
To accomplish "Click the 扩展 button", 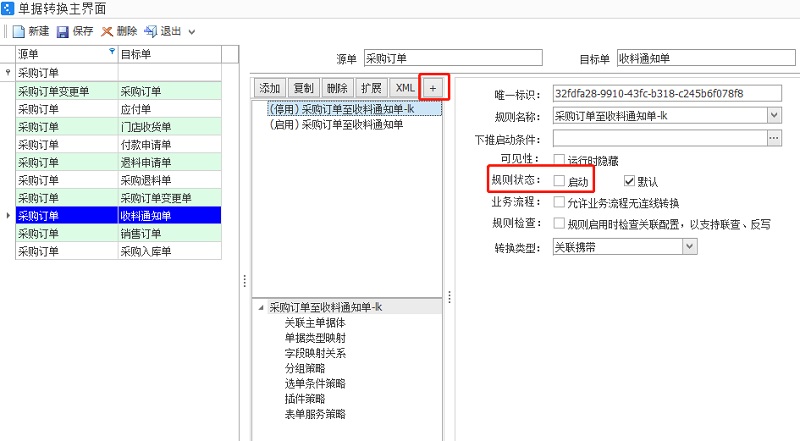I will [371, 87].
